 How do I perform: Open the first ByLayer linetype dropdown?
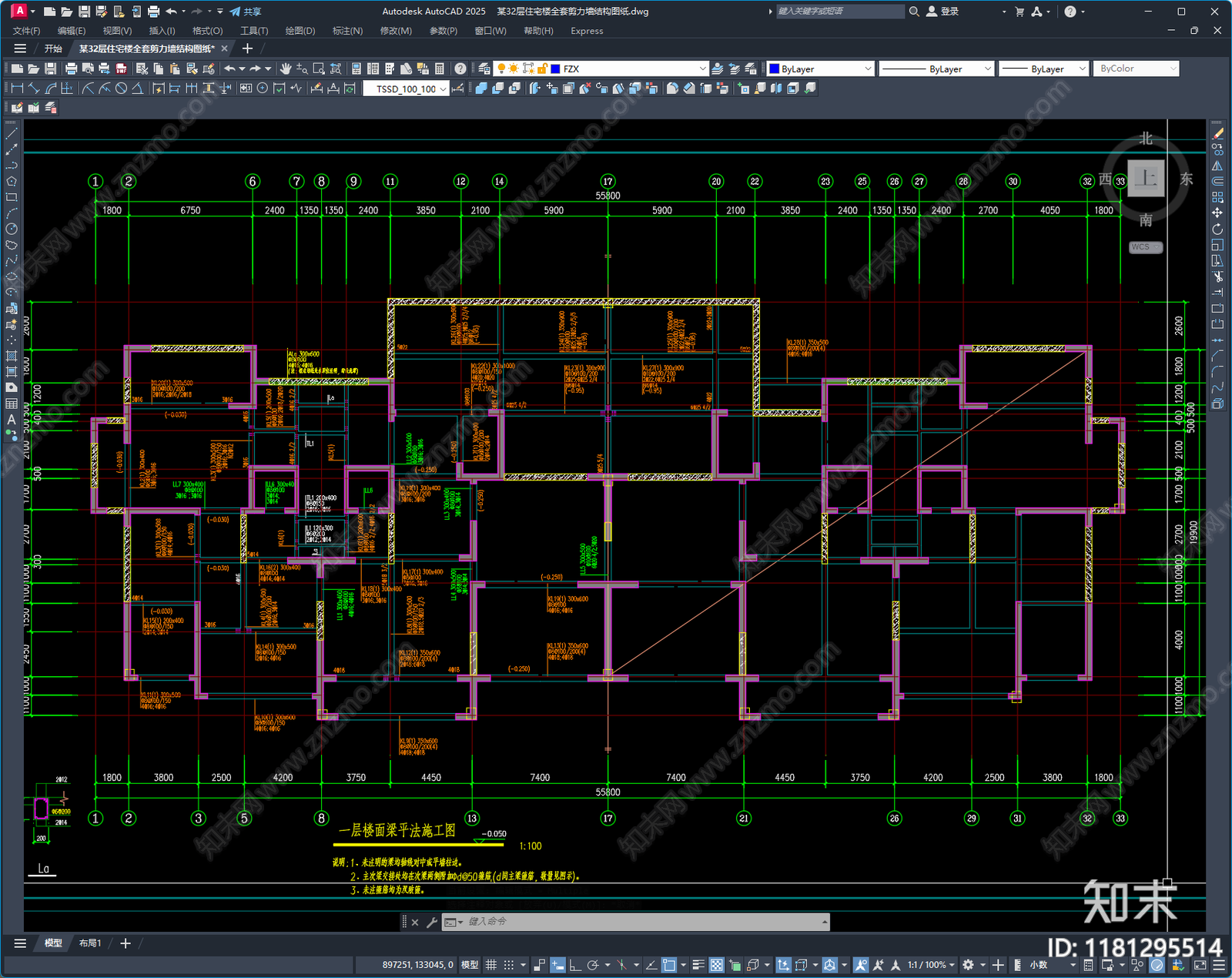pyautogui.click(x=987, y=69)
